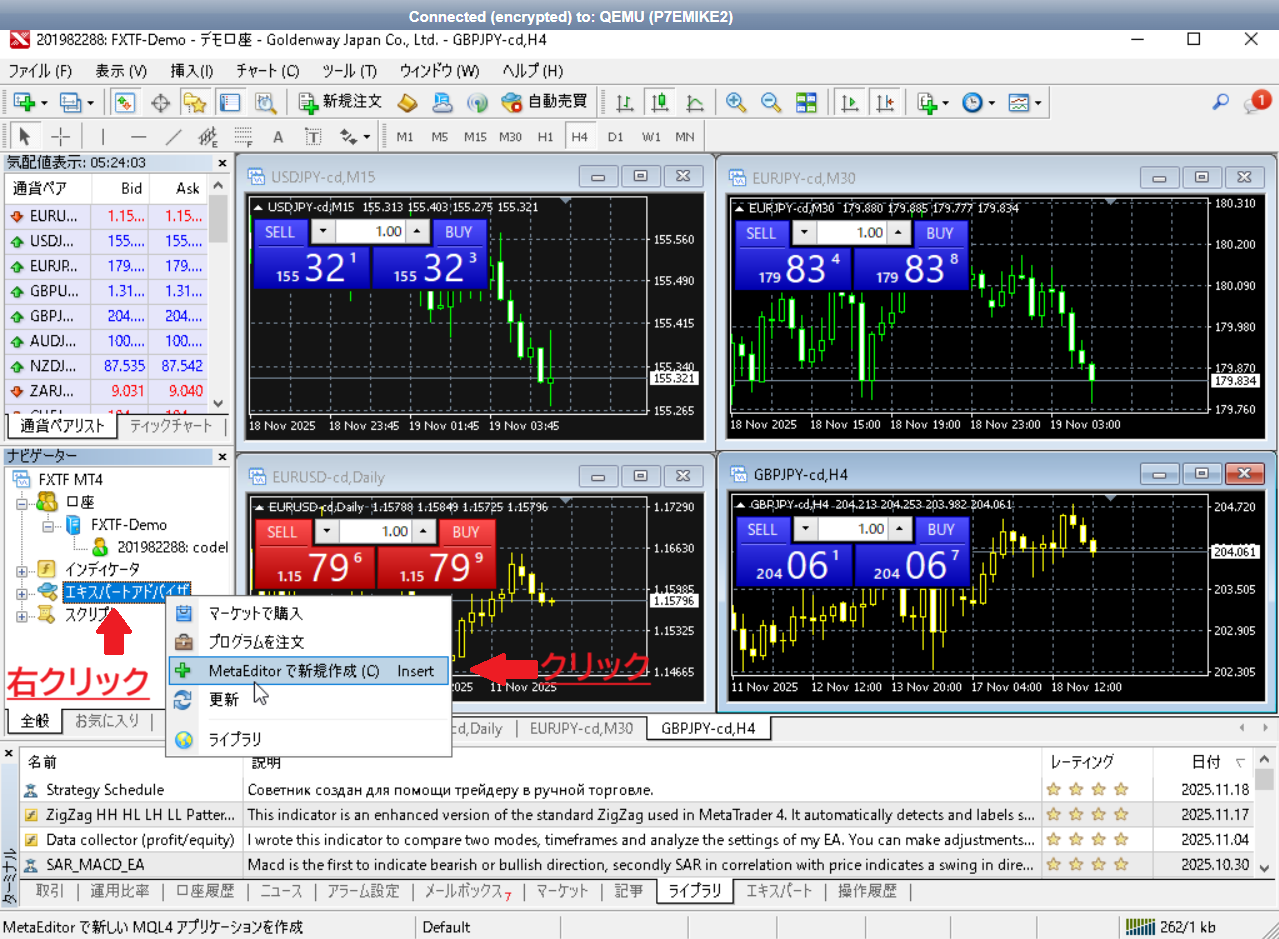
Task: Toggle chart auto scroll button
Action: pyautogui.click(x=850, y=102)
